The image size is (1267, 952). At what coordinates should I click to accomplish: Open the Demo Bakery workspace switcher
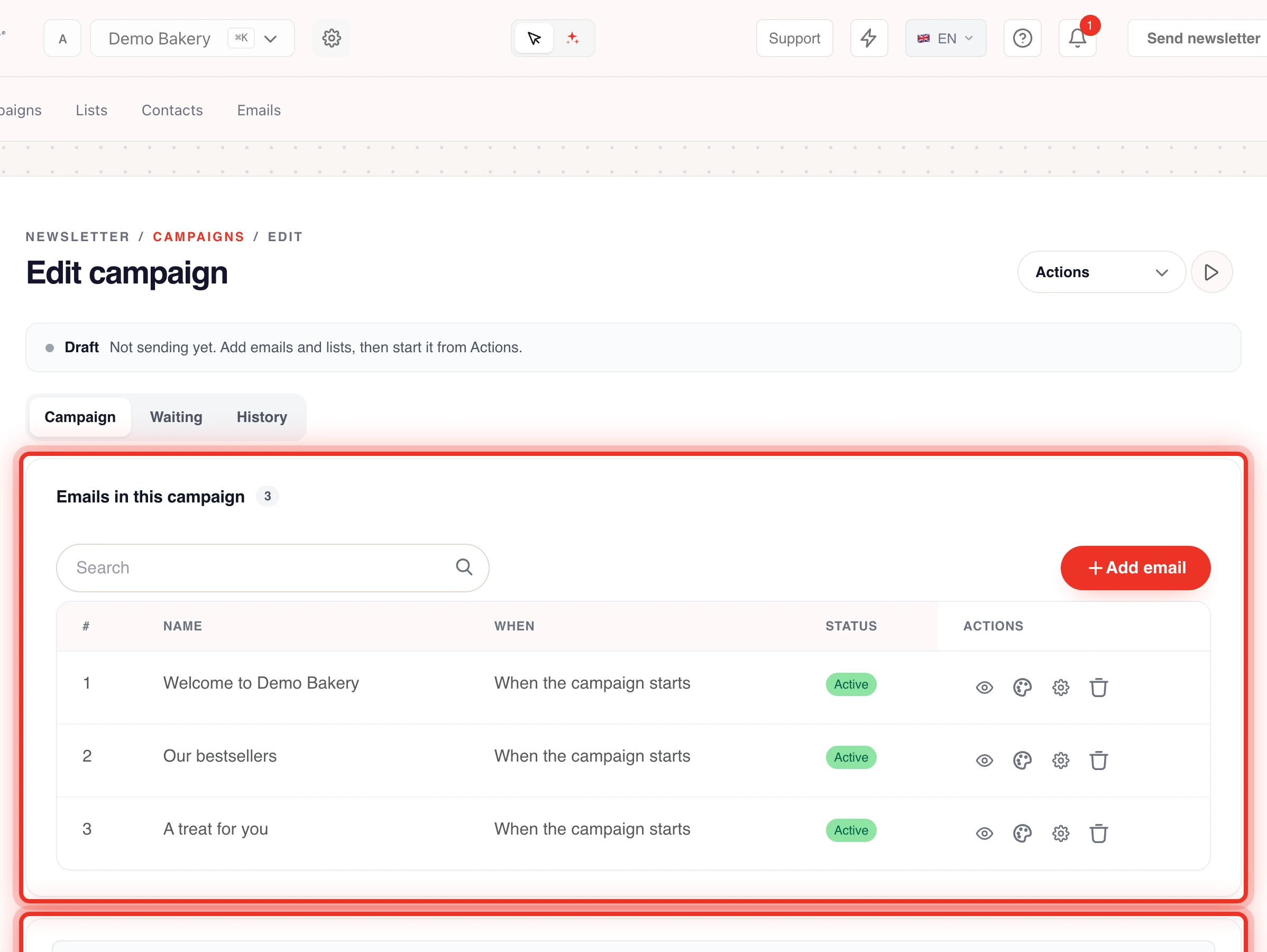pos(192,39)
